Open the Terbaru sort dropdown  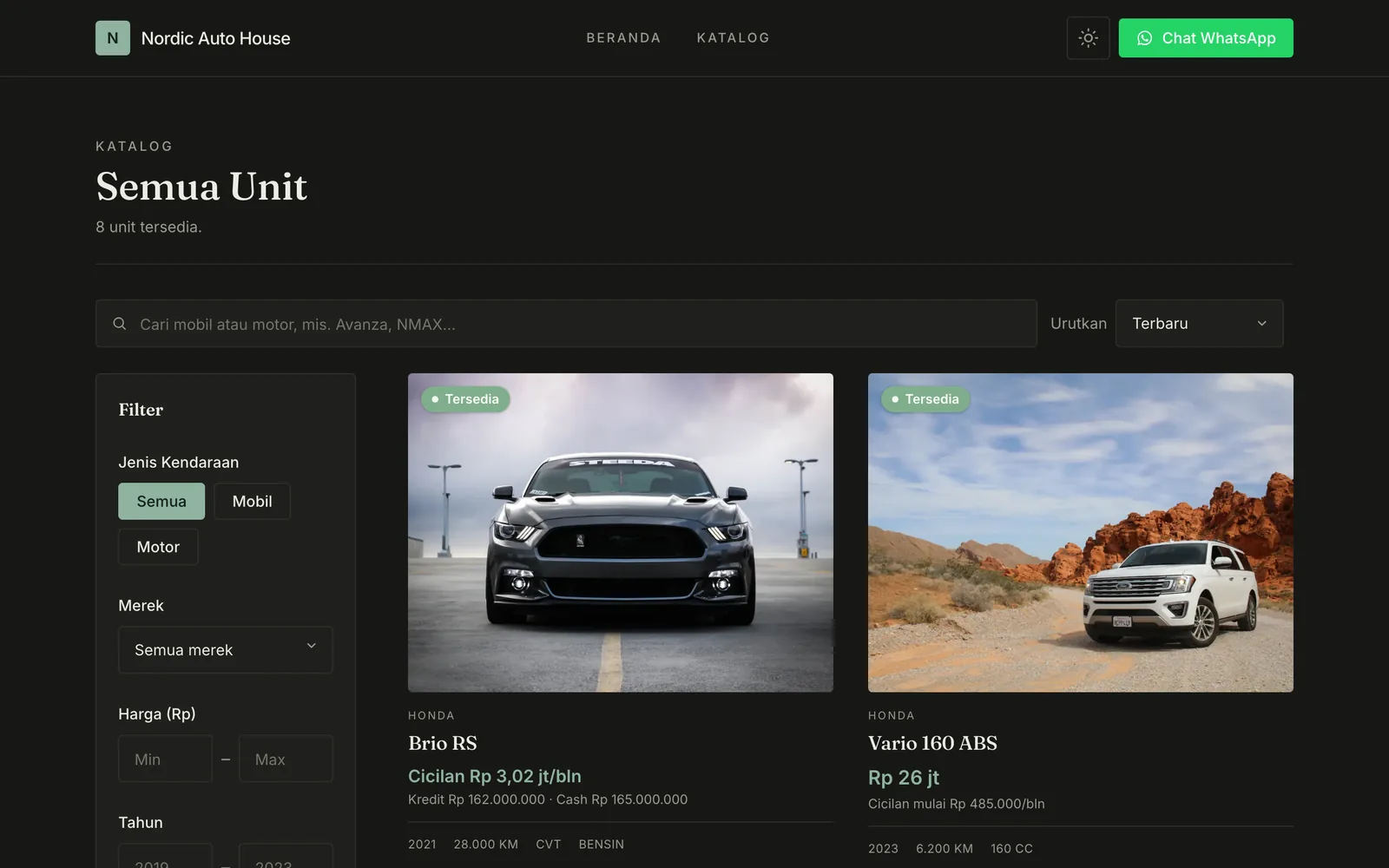point(1199,324)
